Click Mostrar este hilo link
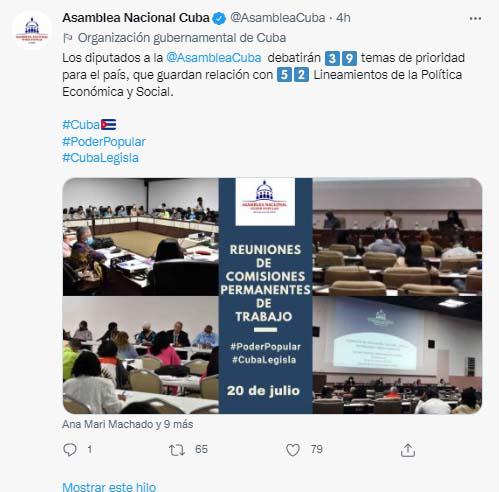The image size is (501, 492). (109, 486)
